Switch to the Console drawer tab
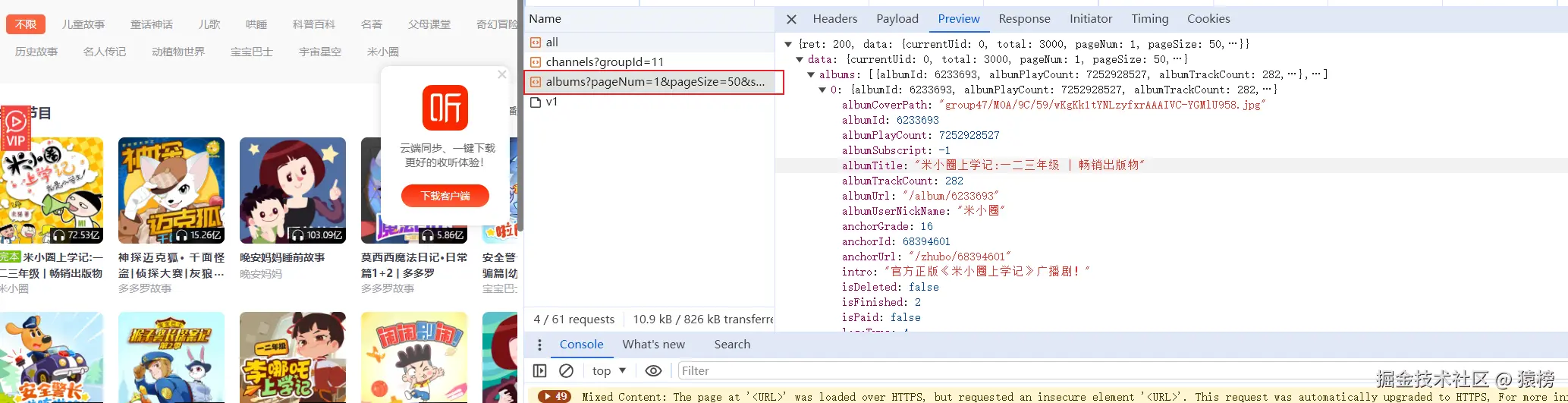1568x403 pixels. click(x=581, y=345)
